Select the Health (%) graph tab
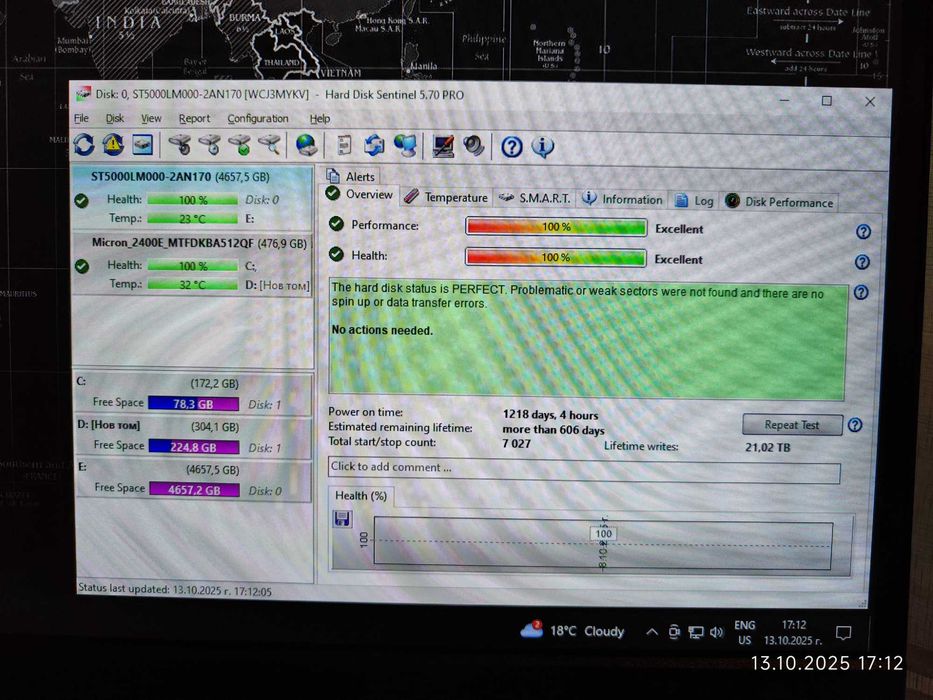Viewport: 933px width, 700px height. (x=361, y=495)
